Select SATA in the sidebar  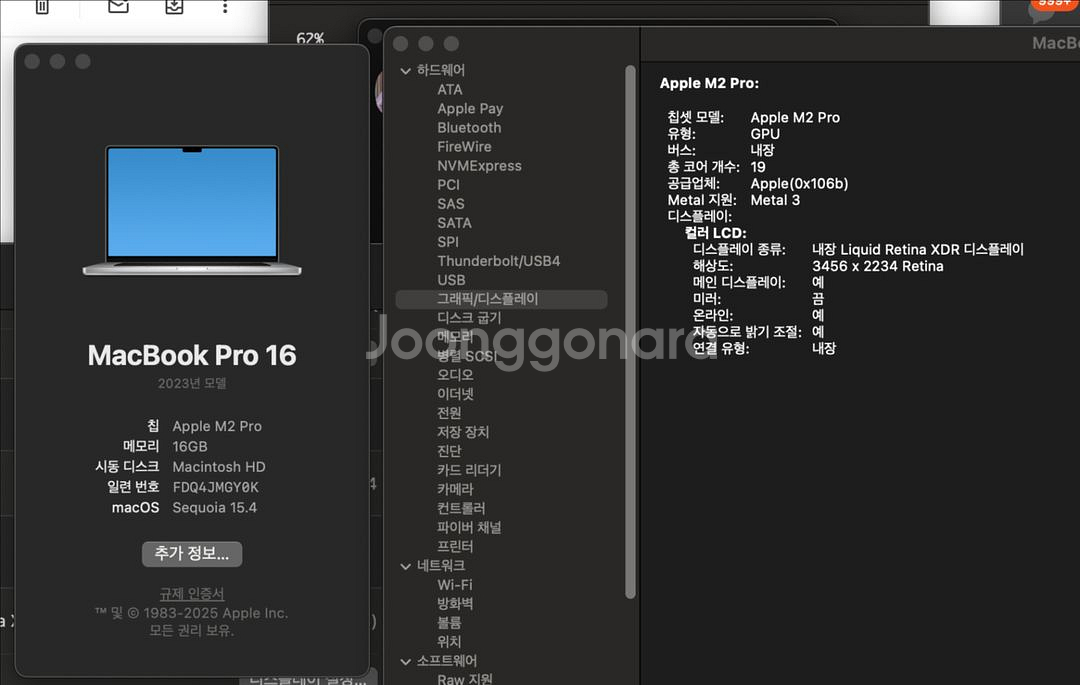pos(455,223)
